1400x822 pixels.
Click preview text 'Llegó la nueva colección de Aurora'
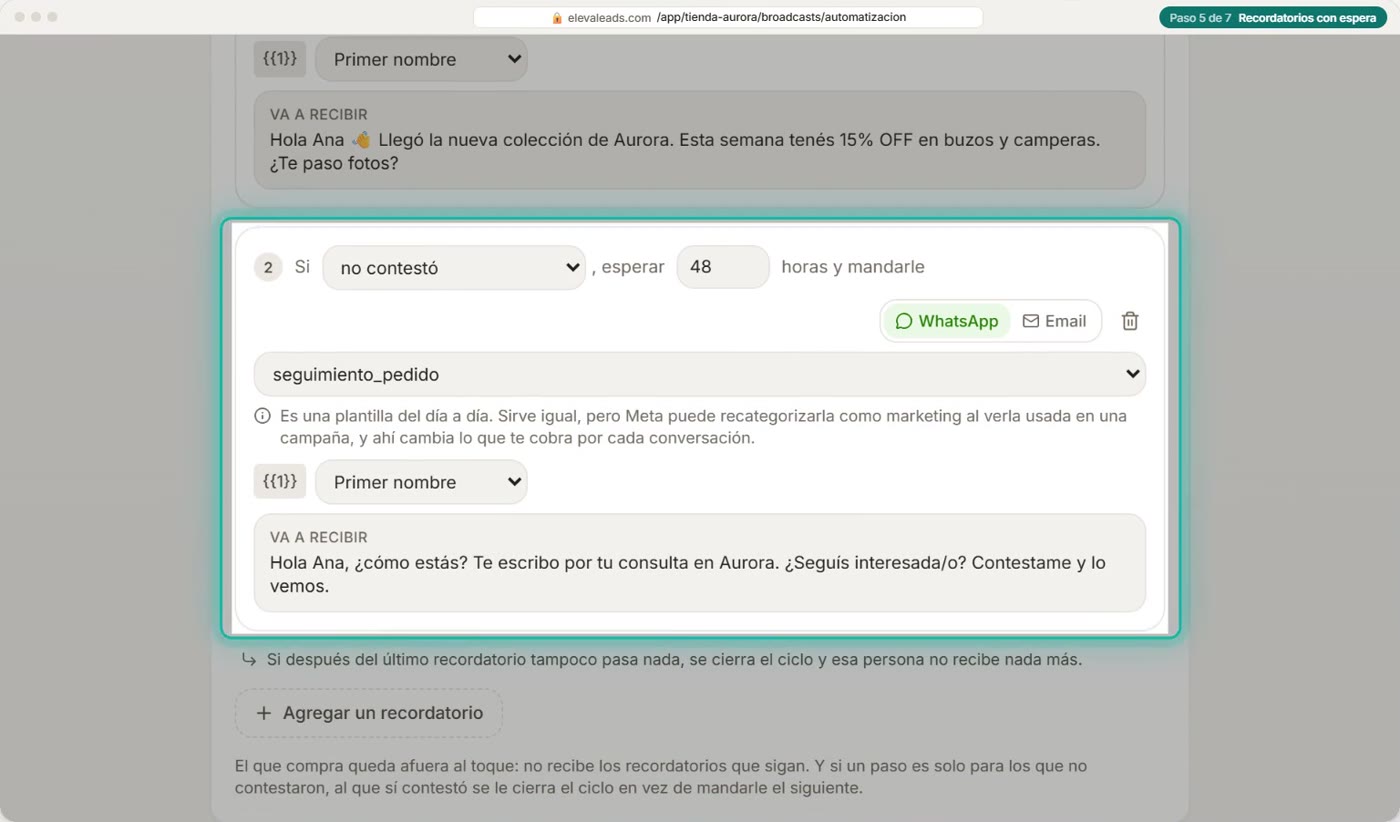point(526,140)
